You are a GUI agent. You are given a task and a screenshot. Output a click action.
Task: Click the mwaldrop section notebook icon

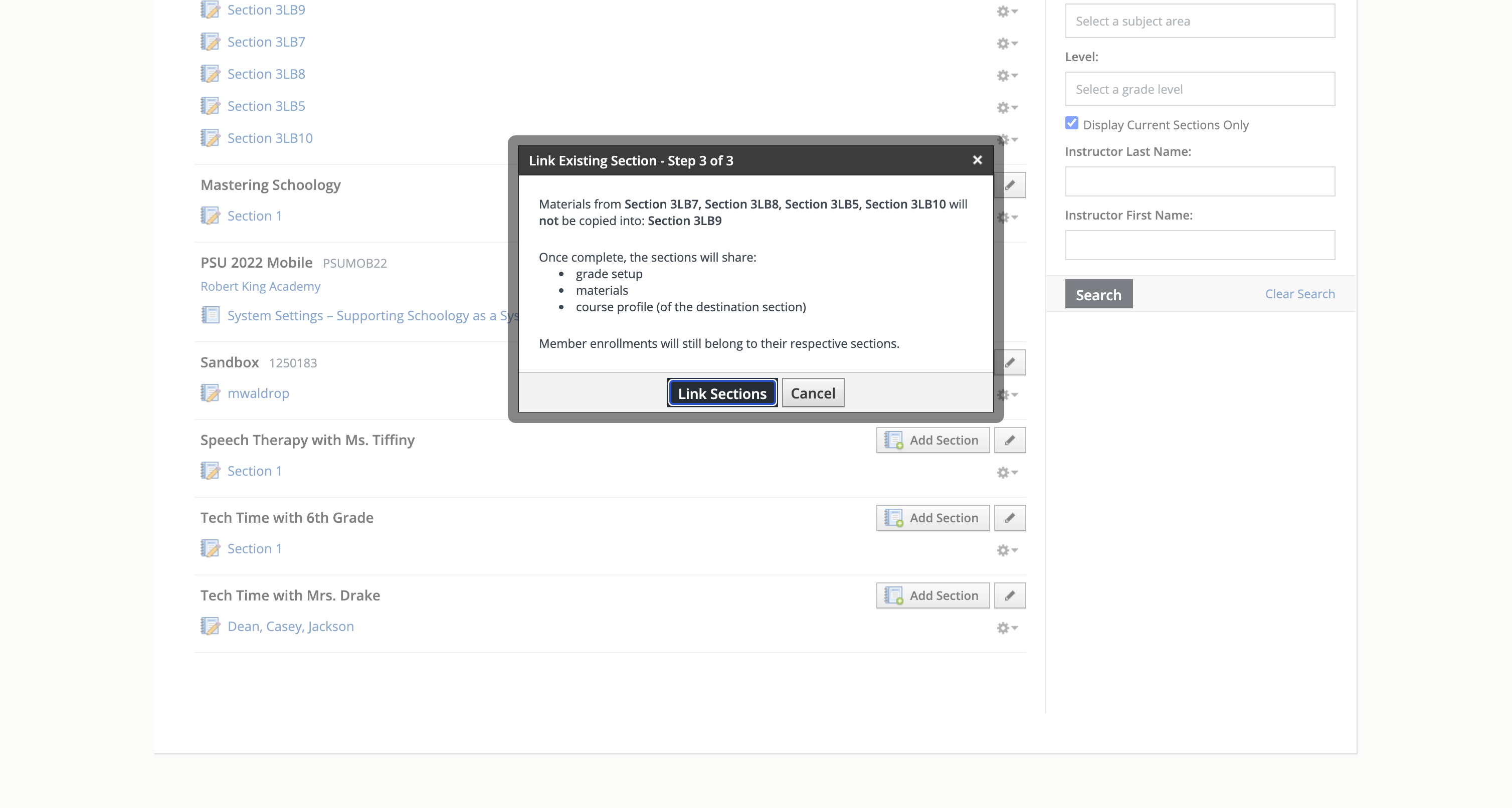pyautogui.click(x=210, y=393)
